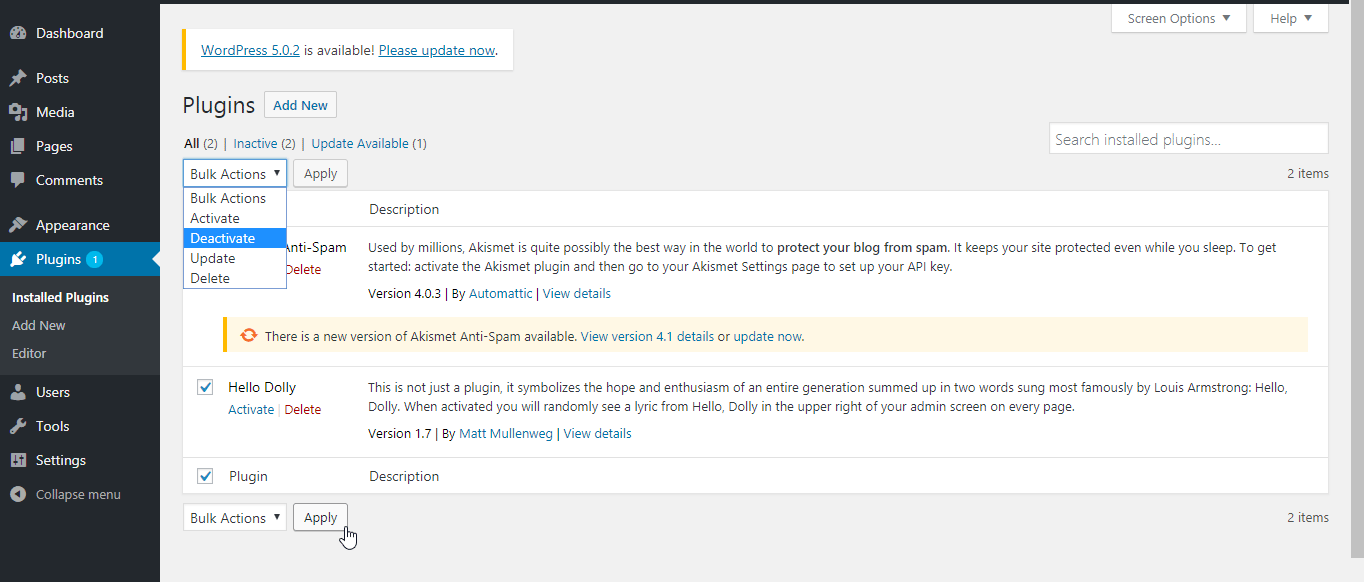Select Update from the bulk actions list

pyautogui.click(x=235, y=258)
